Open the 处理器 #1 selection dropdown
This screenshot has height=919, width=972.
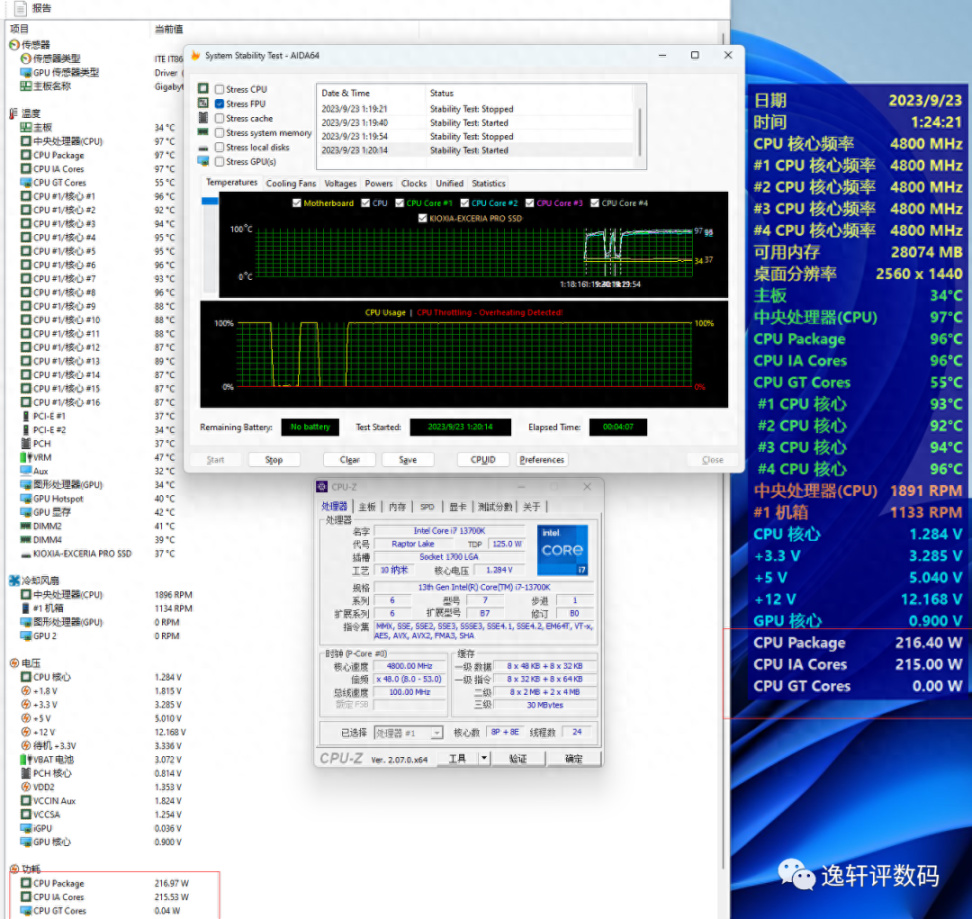(436, 733)
